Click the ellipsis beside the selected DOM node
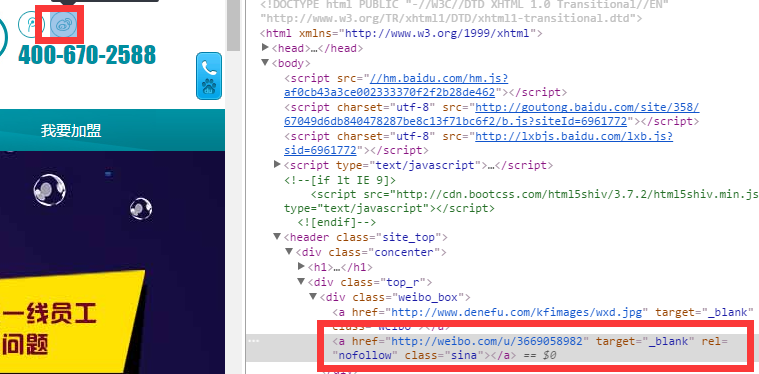This screenshot has width=759, height=374. click(x=254, y=341)
